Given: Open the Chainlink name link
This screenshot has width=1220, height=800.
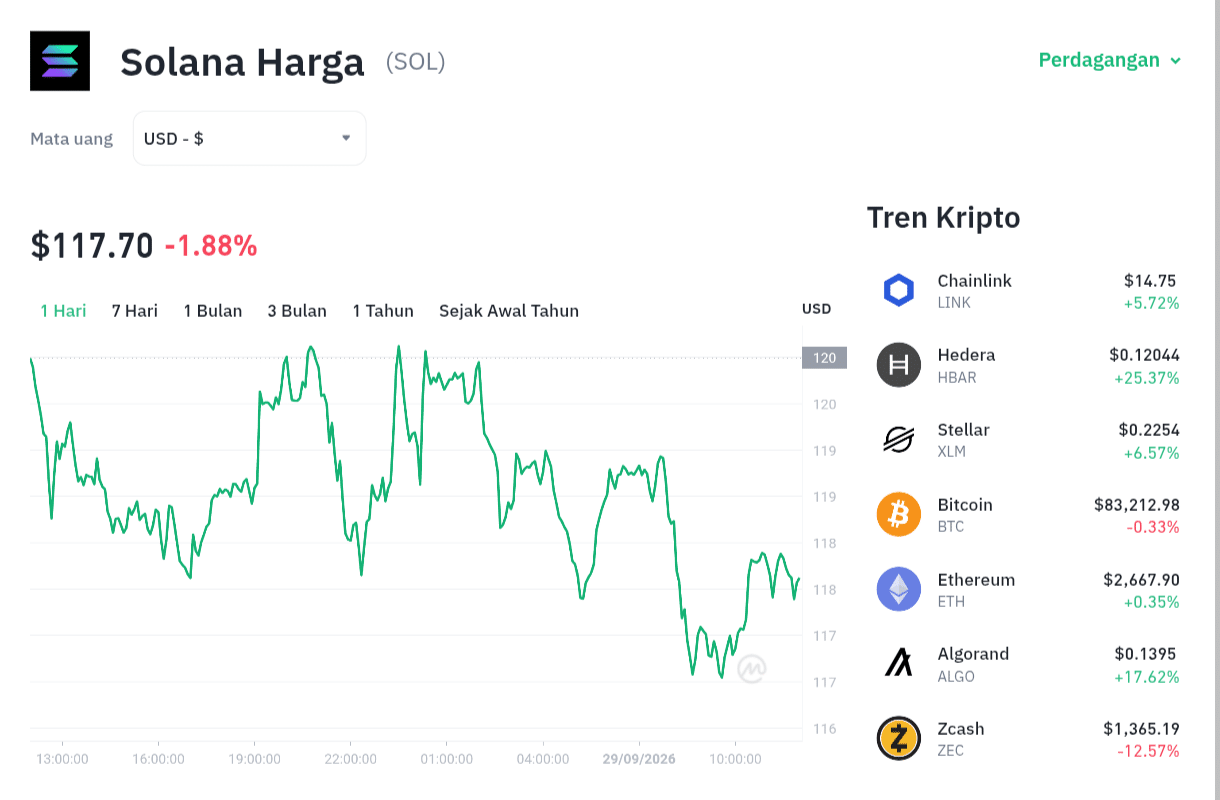Looking at the screenshot, I should pos(975,281).
